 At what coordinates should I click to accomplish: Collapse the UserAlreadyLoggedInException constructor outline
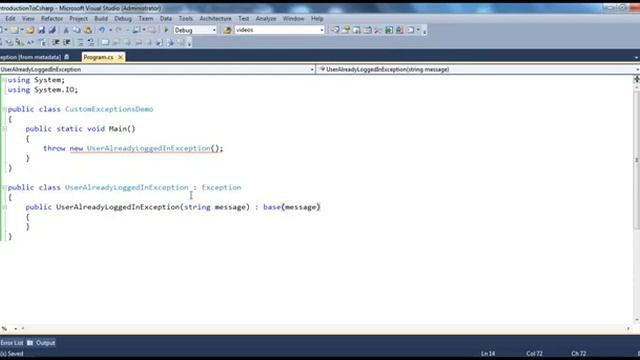tap(4, 207)
